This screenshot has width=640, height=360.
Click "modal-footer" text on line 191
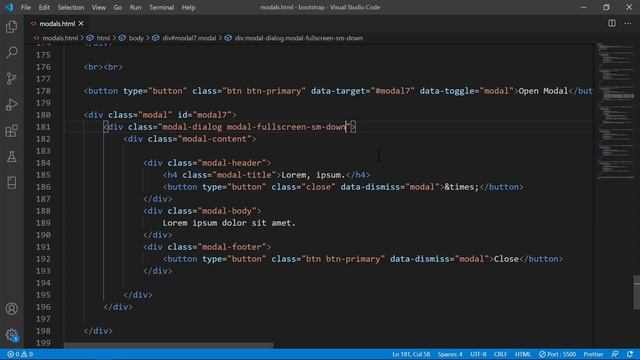(x=231, y=247)
